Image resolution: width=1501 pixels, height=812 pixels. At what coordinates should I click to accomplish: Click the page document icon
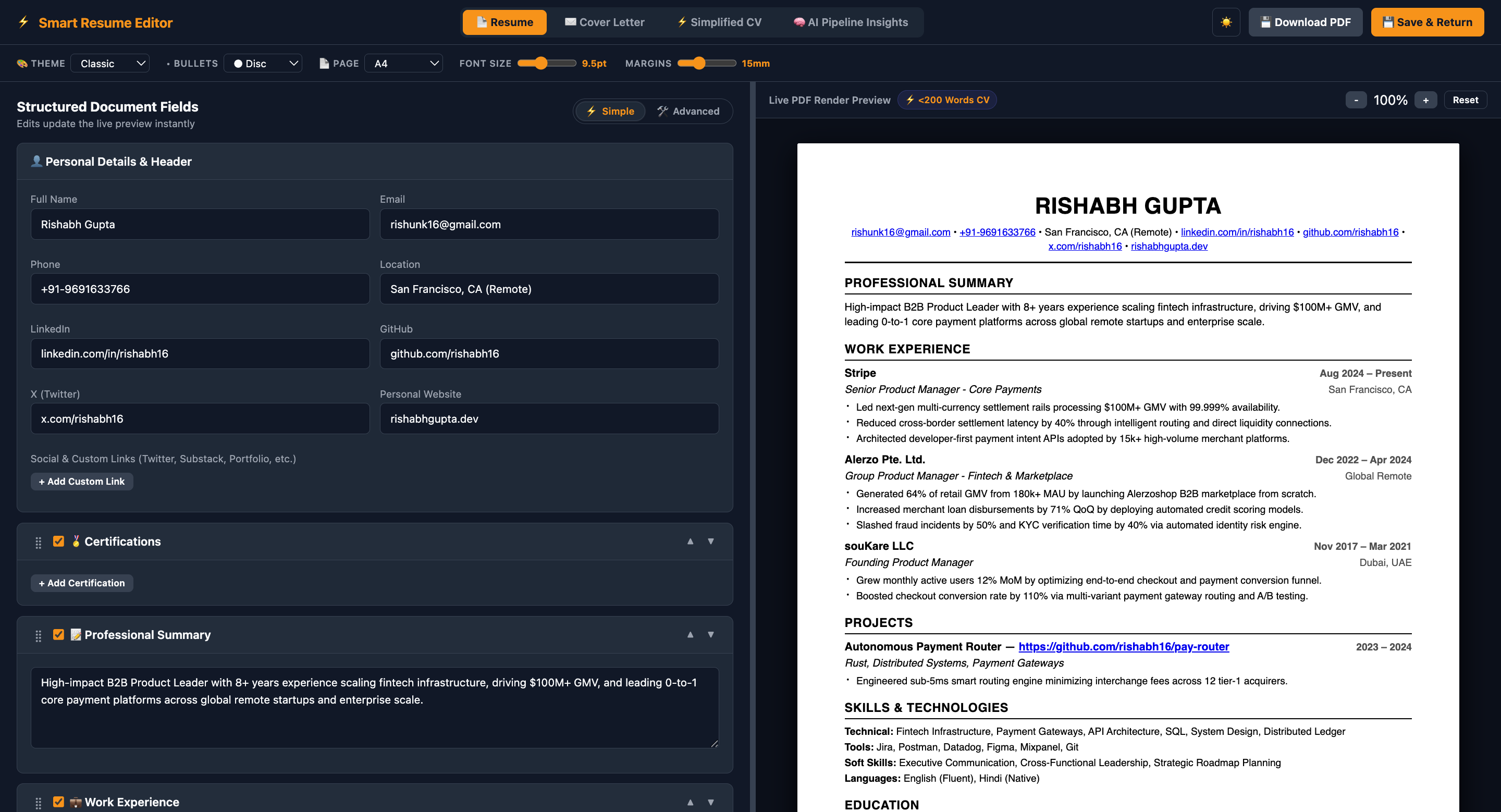coord(325,64)
